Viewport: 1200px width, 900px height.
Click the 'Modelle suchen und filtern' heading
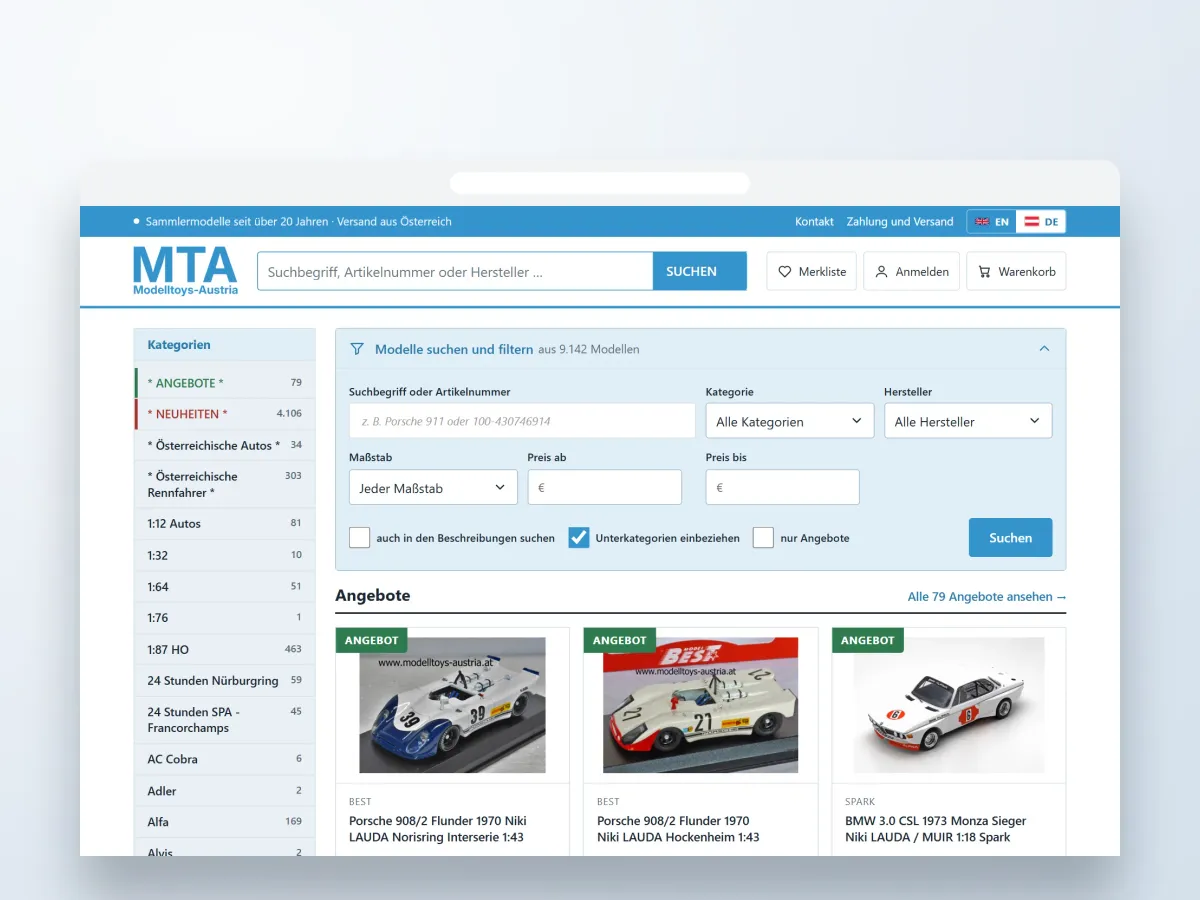454,349
